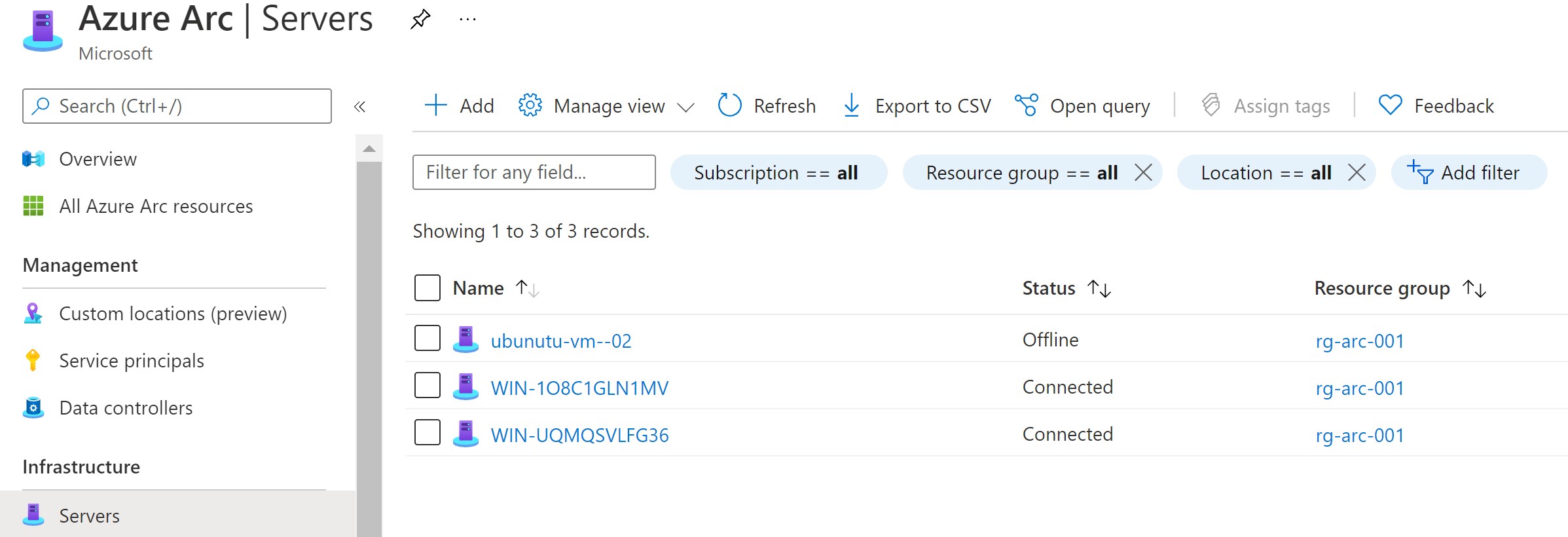Open rg-arc-001 for WIN-UQMQSVLFG36 row
The image size is (1568, 537).
click(x=1360, y=435)
